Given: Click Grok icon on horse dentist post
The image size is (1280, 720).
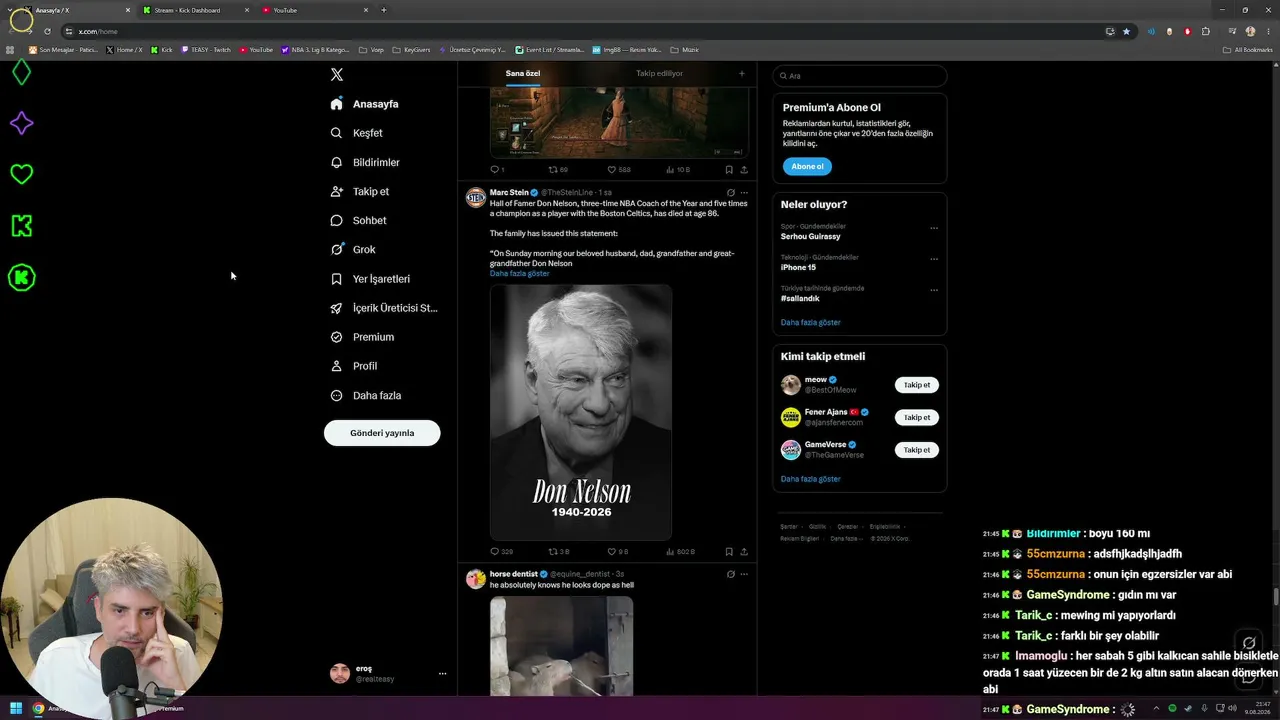Looking at the screenshot, I should (x=731, y=574).
